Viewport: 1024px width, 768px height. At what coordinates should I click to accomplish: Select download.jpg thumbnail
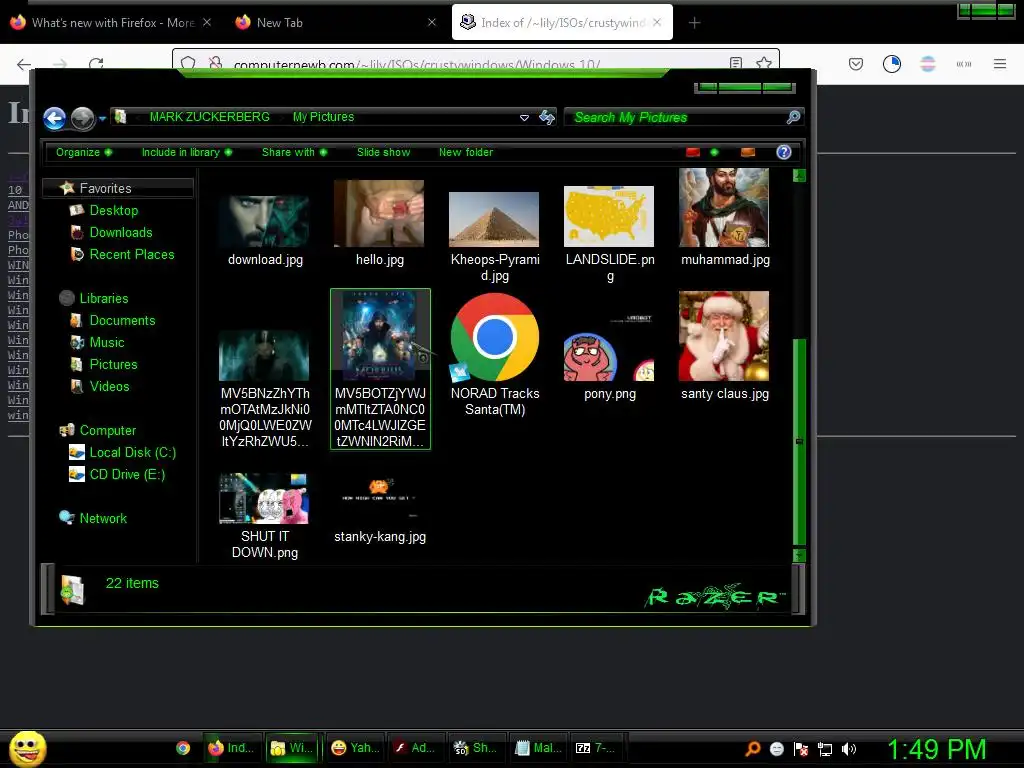pyautogui.click(x=264, y=221)
